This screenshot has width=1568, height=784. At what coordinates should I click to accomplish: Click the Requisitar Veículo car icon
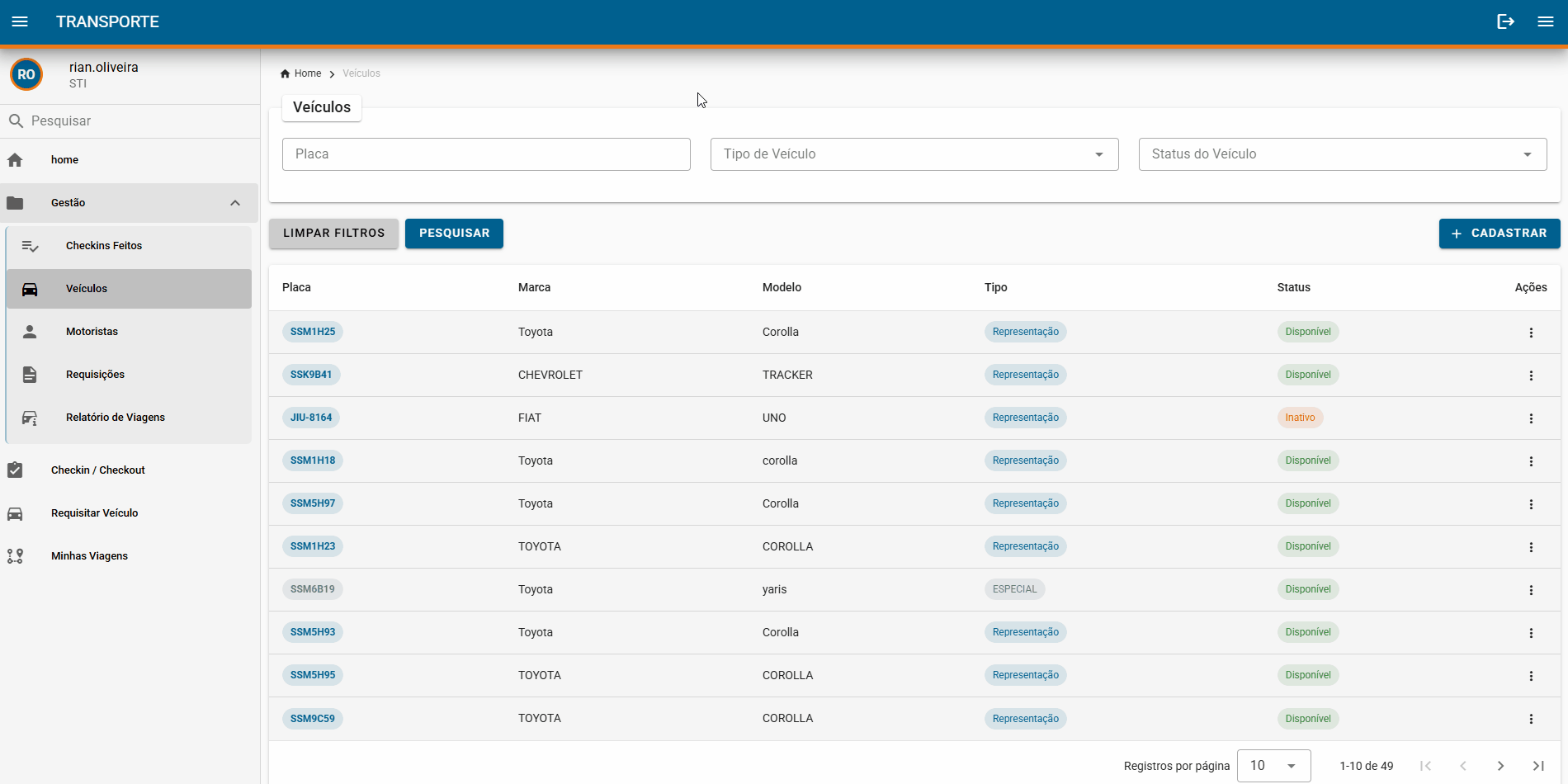coord(15,513)
